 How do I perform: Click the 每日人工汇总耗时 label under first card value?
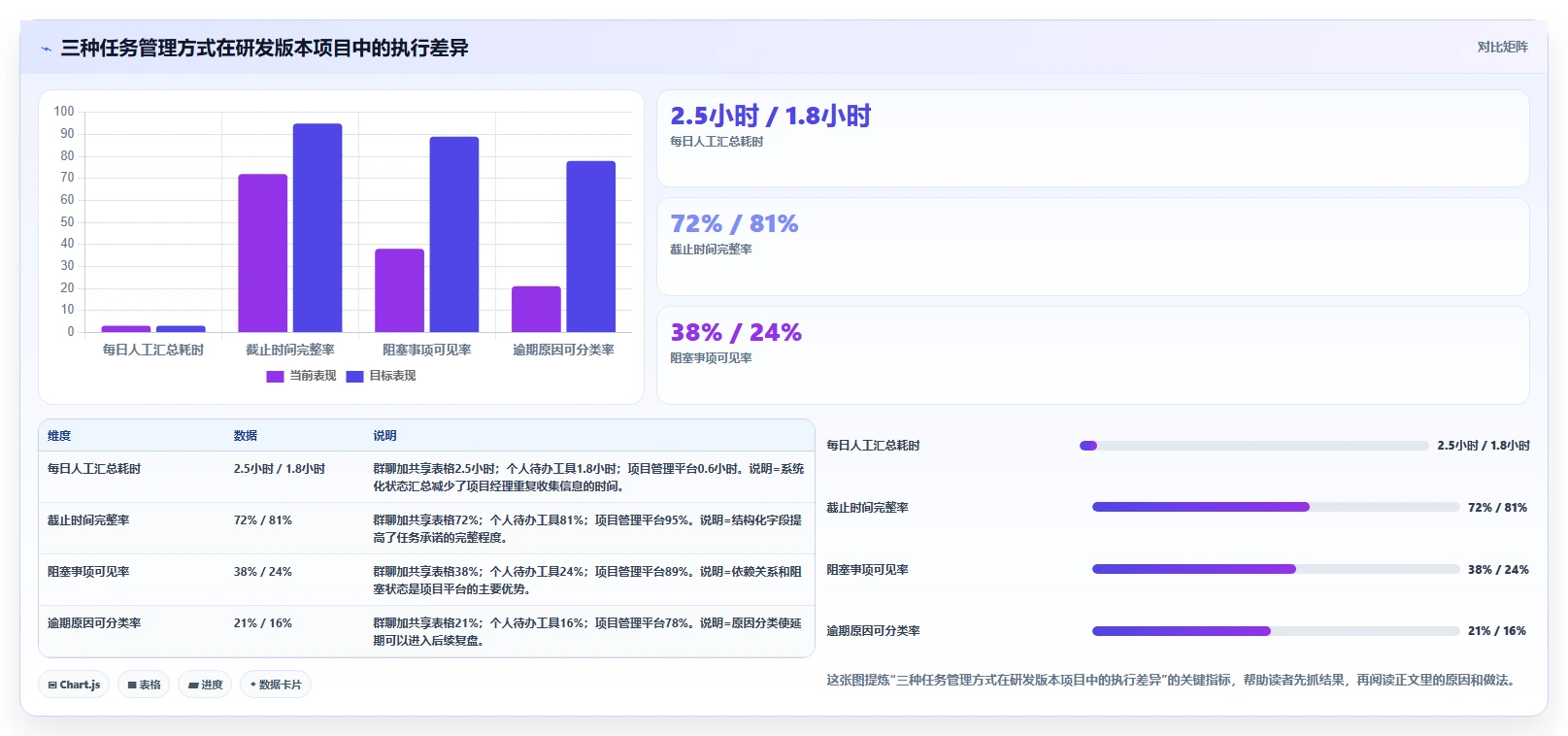(717, 142)
